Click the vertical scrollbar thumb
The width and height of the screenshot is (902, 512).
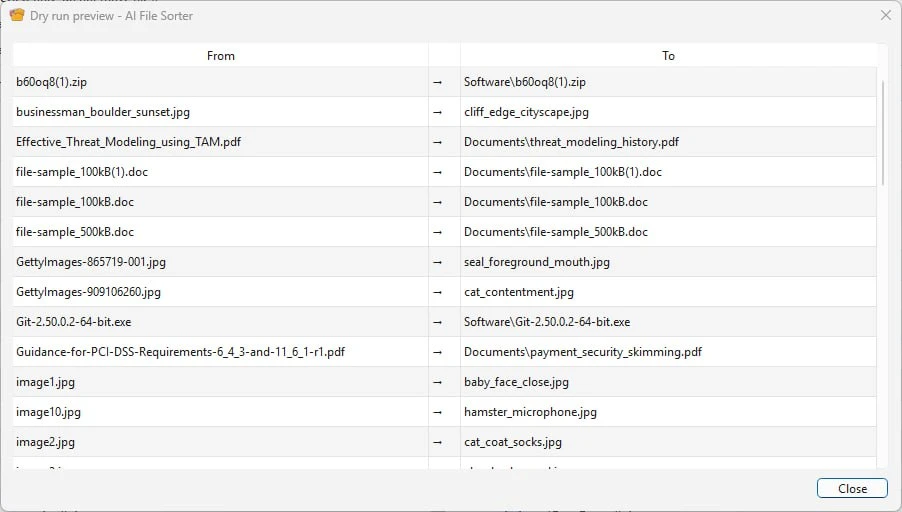(882, 132)
